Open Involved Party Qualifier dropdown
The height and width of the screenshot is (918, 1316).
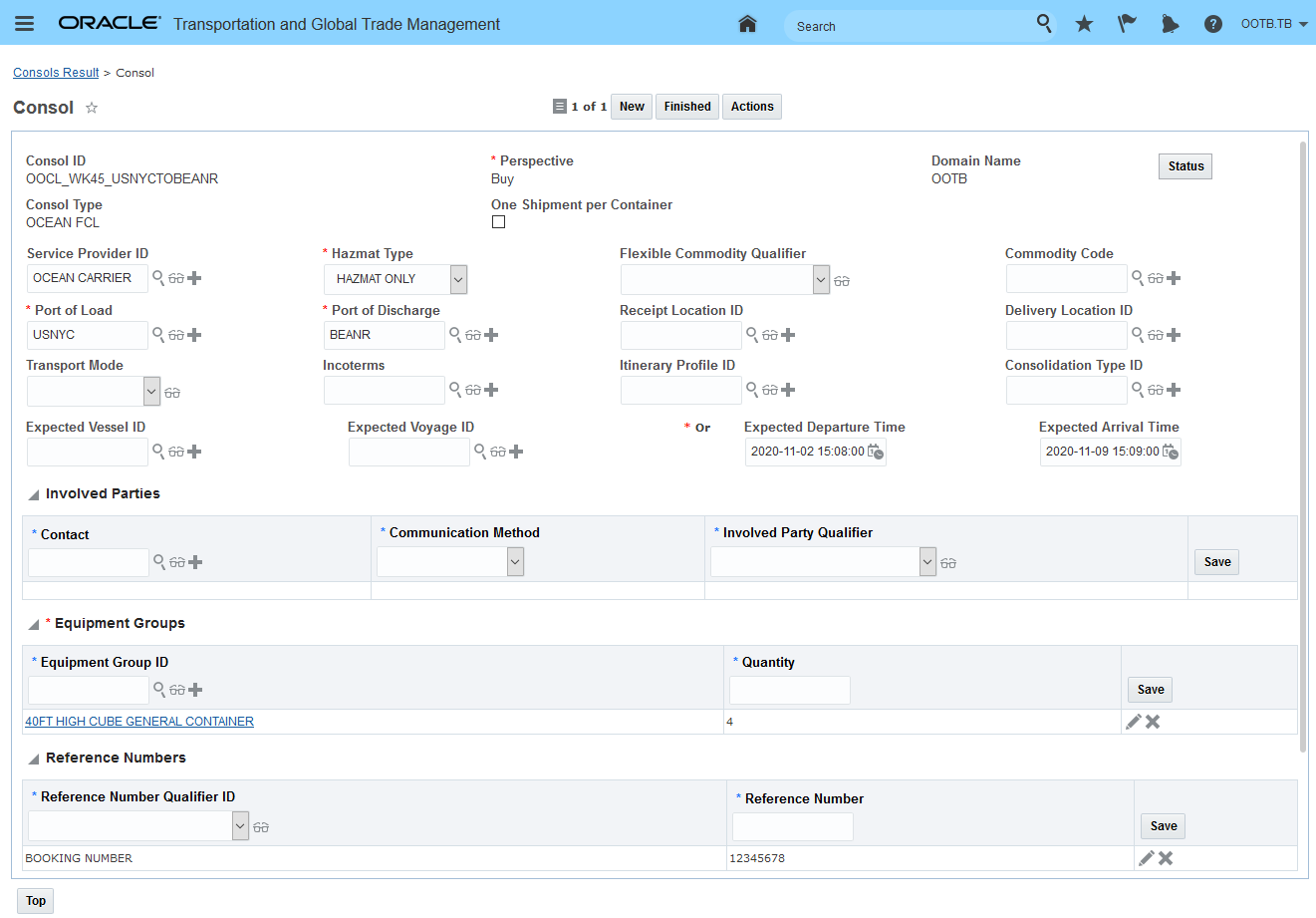pos(927,562)
